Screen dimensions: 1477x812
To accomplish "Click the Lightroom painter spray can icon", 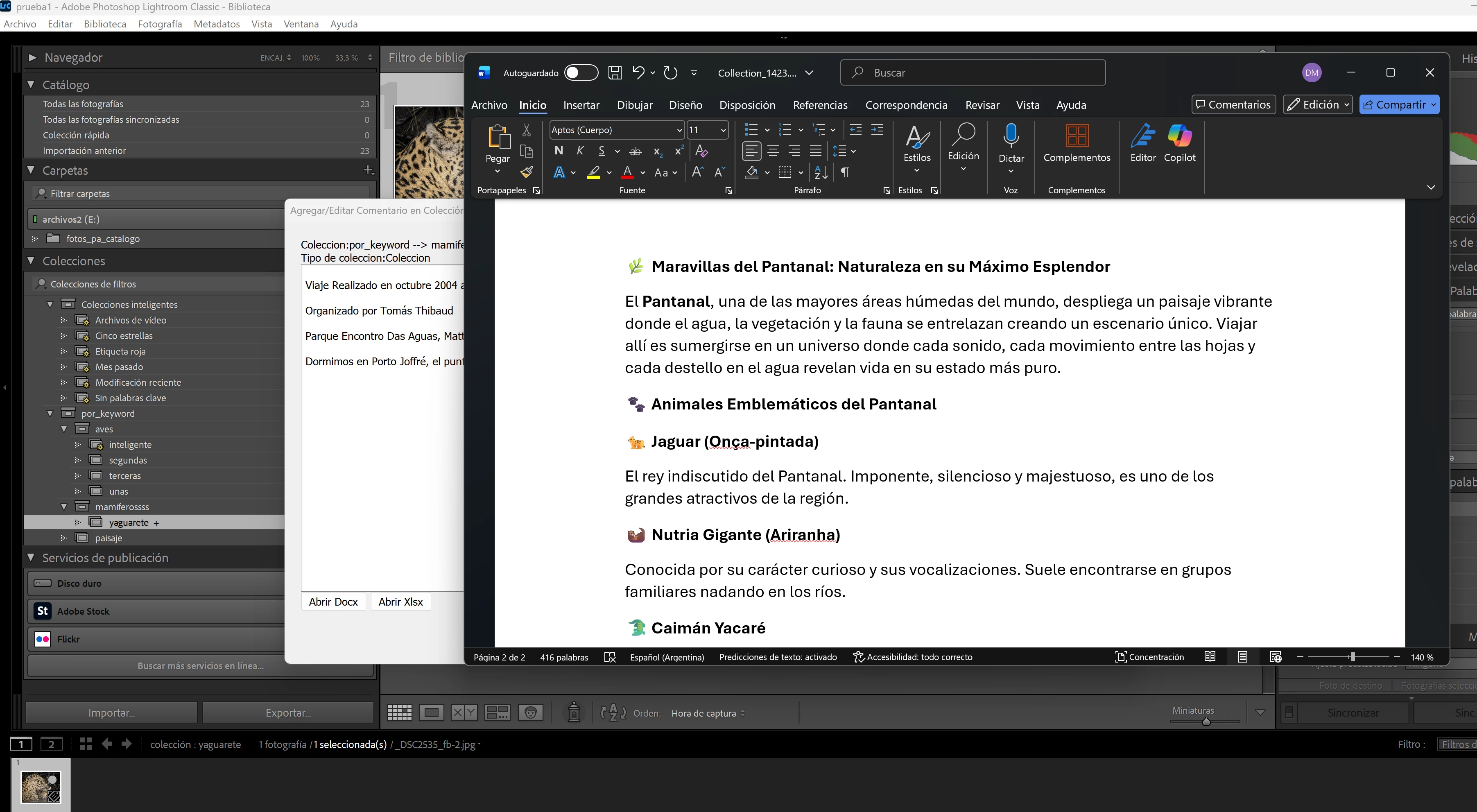I will click(573, 712).
